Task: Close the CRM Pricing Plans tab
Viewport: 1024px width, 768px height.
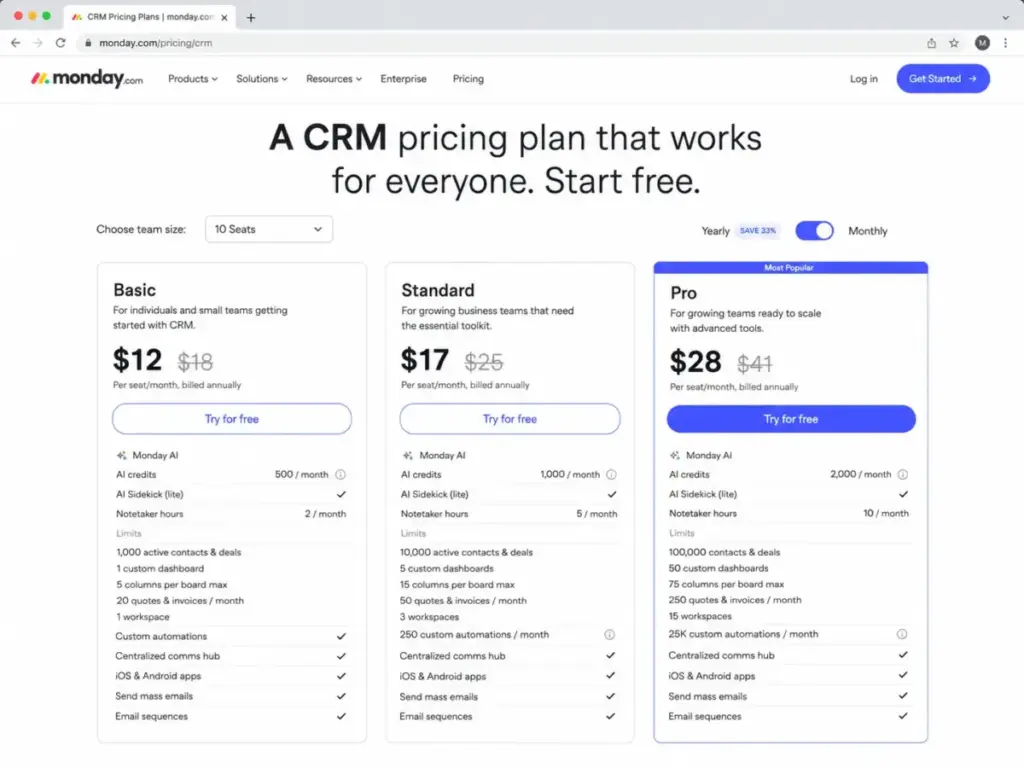Action: point(224,18)
